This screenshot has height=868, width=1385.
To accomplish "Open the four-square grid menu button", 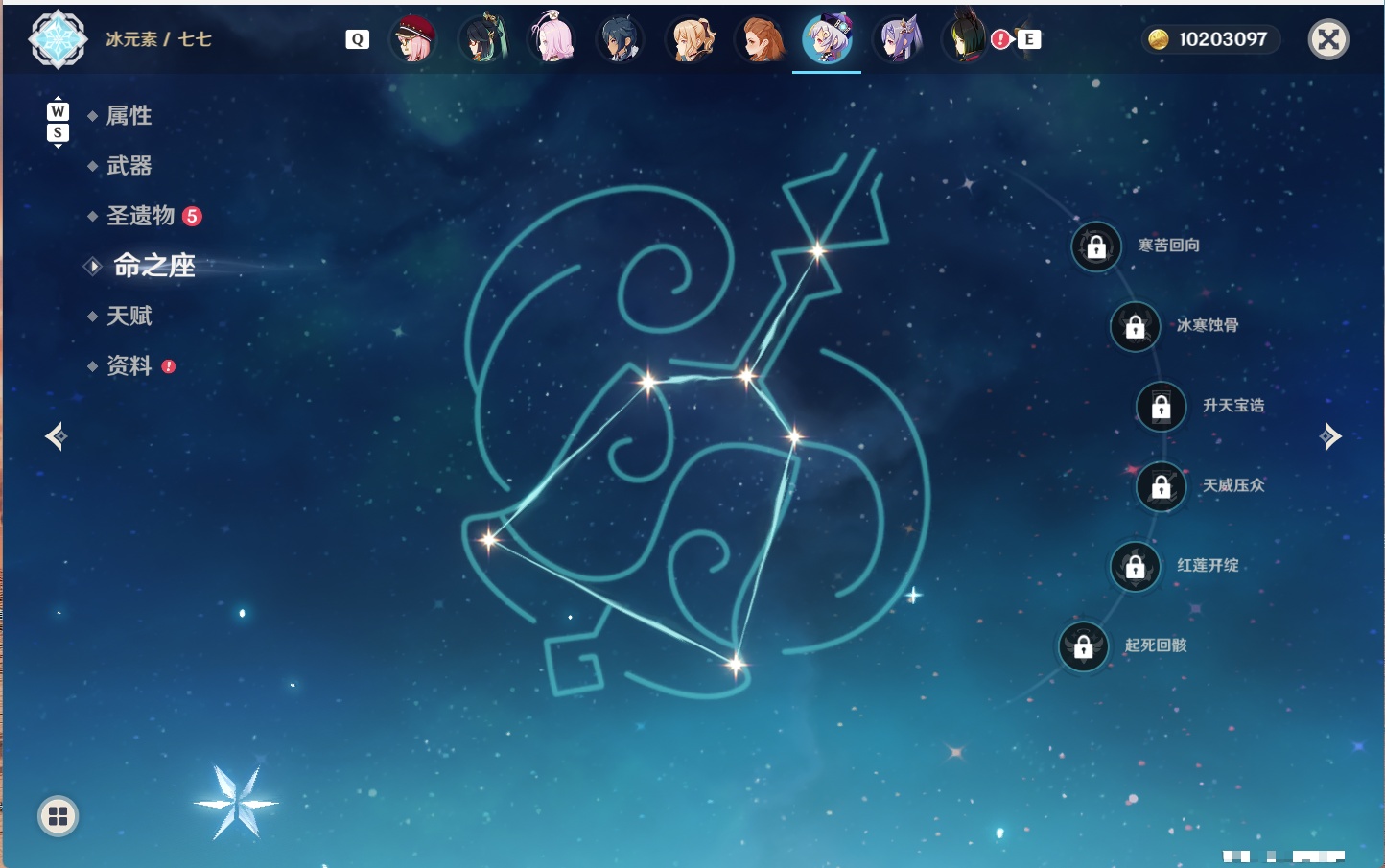I will coord(58,816).
